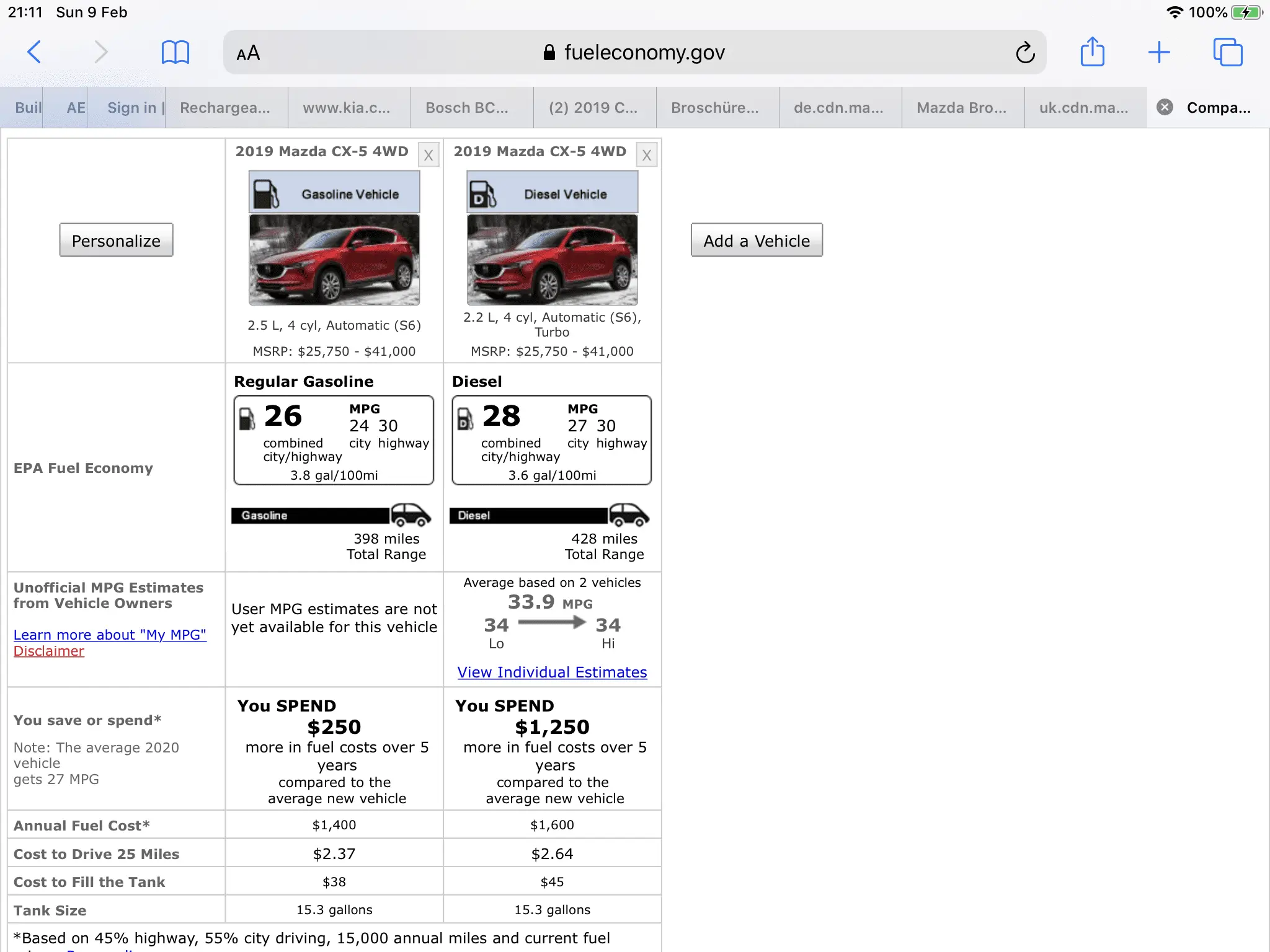
Task: Tap the Gasoline range bar
Action: pyautogui.click(x=310, y=516)
